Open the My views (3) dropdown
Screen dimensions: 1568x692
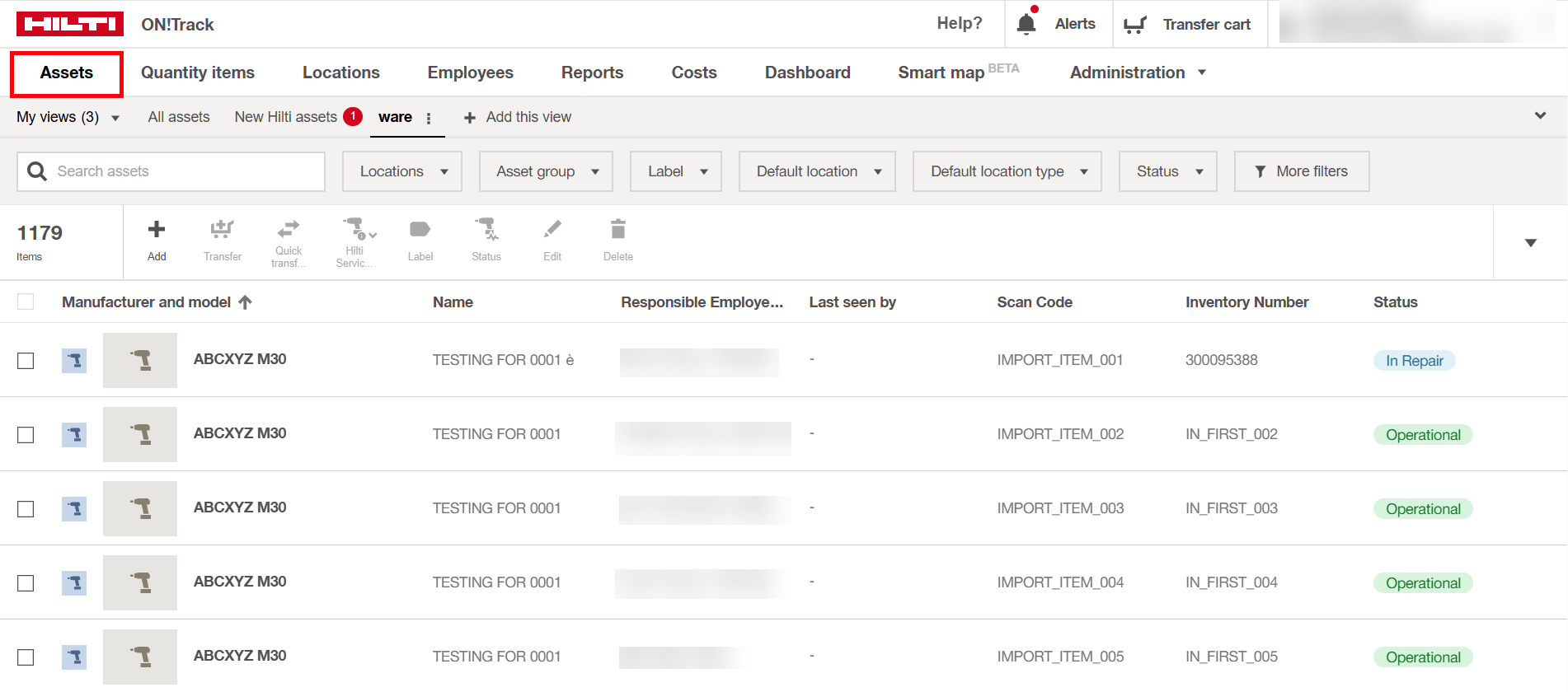point(68,117)
